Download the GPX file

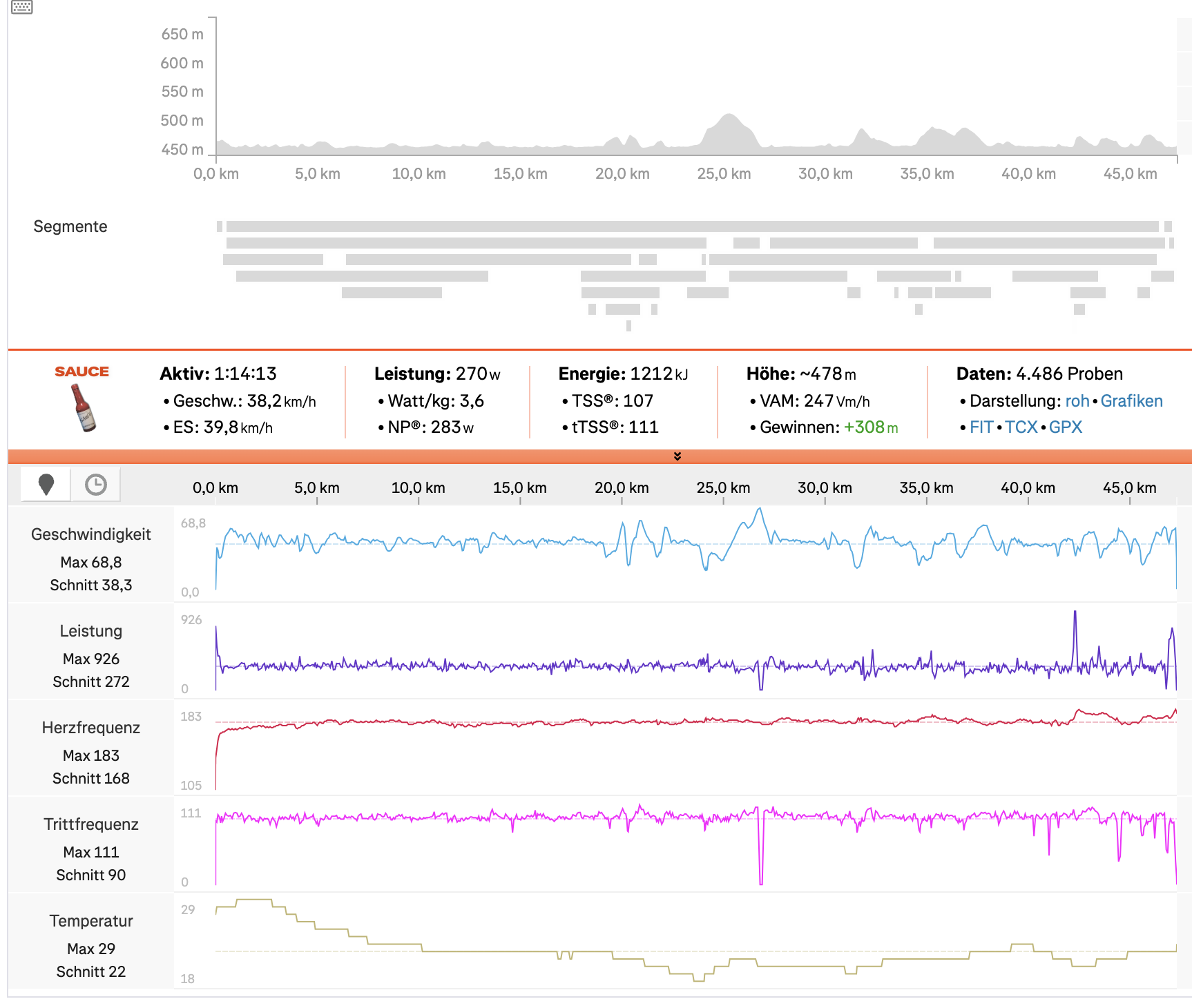(1065, 427)
